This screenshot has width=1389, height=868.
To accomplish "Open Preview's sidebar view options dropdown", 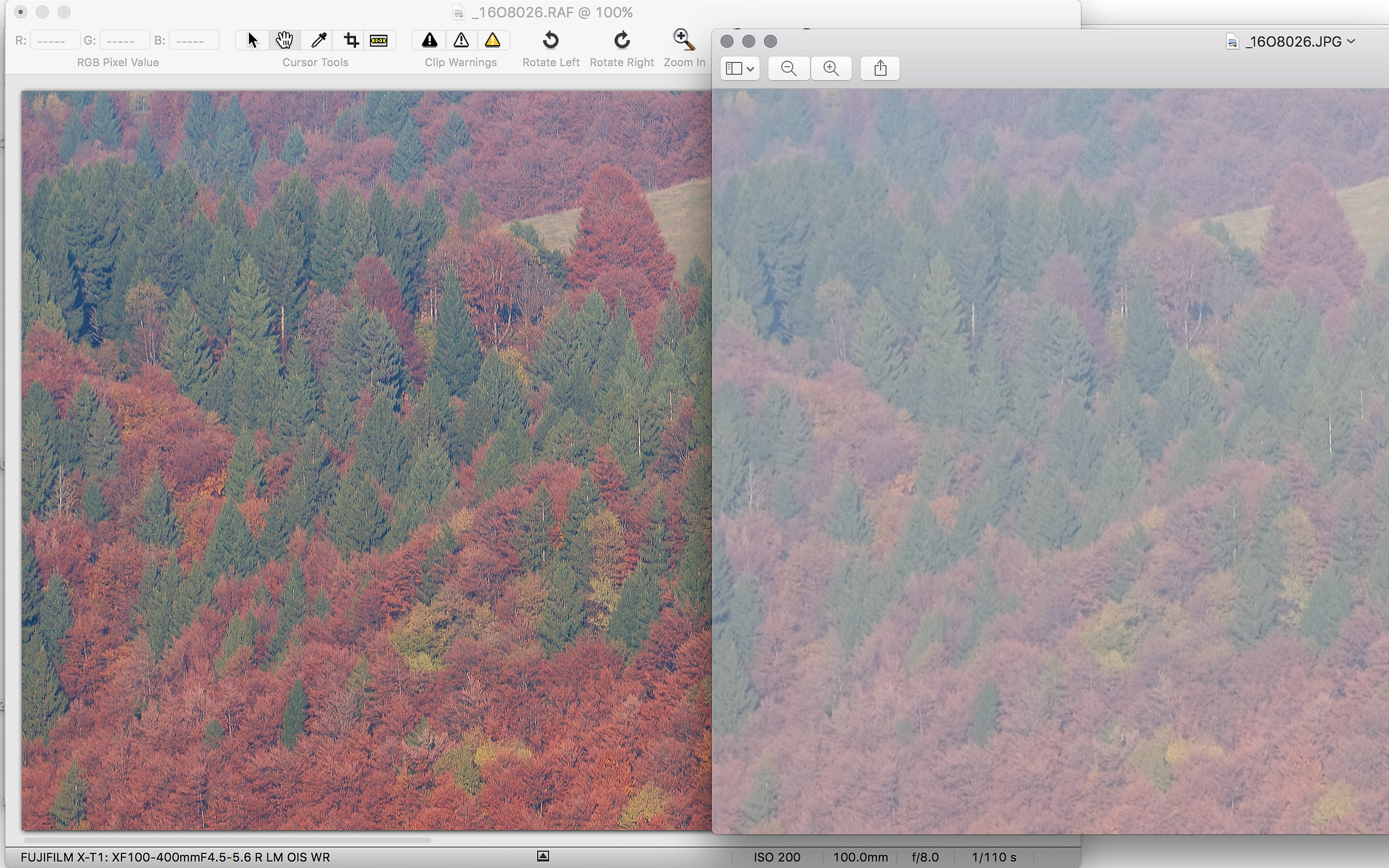I will (739, 68).
